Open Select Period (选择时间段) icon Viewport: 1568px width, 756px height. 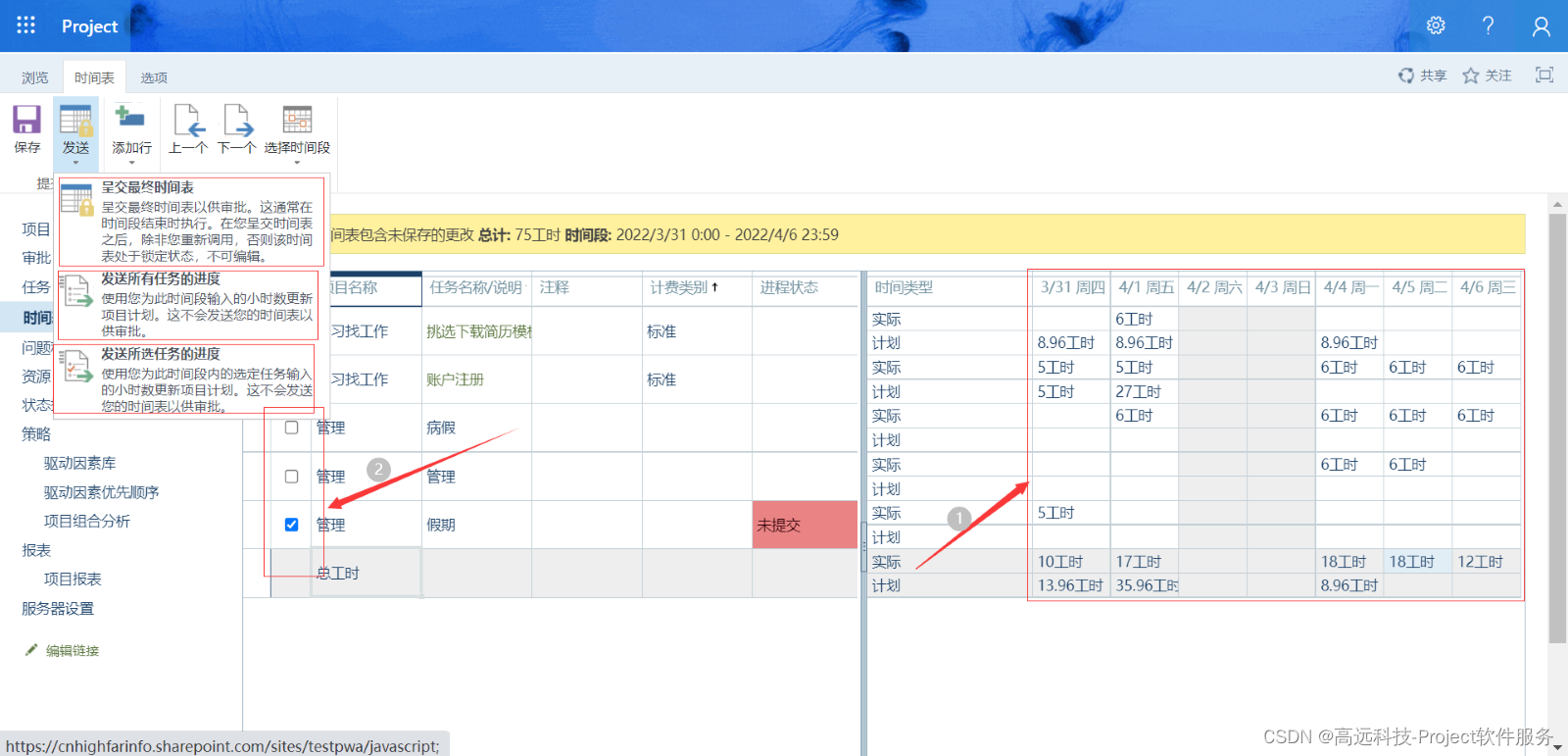[x=297, y=119]
